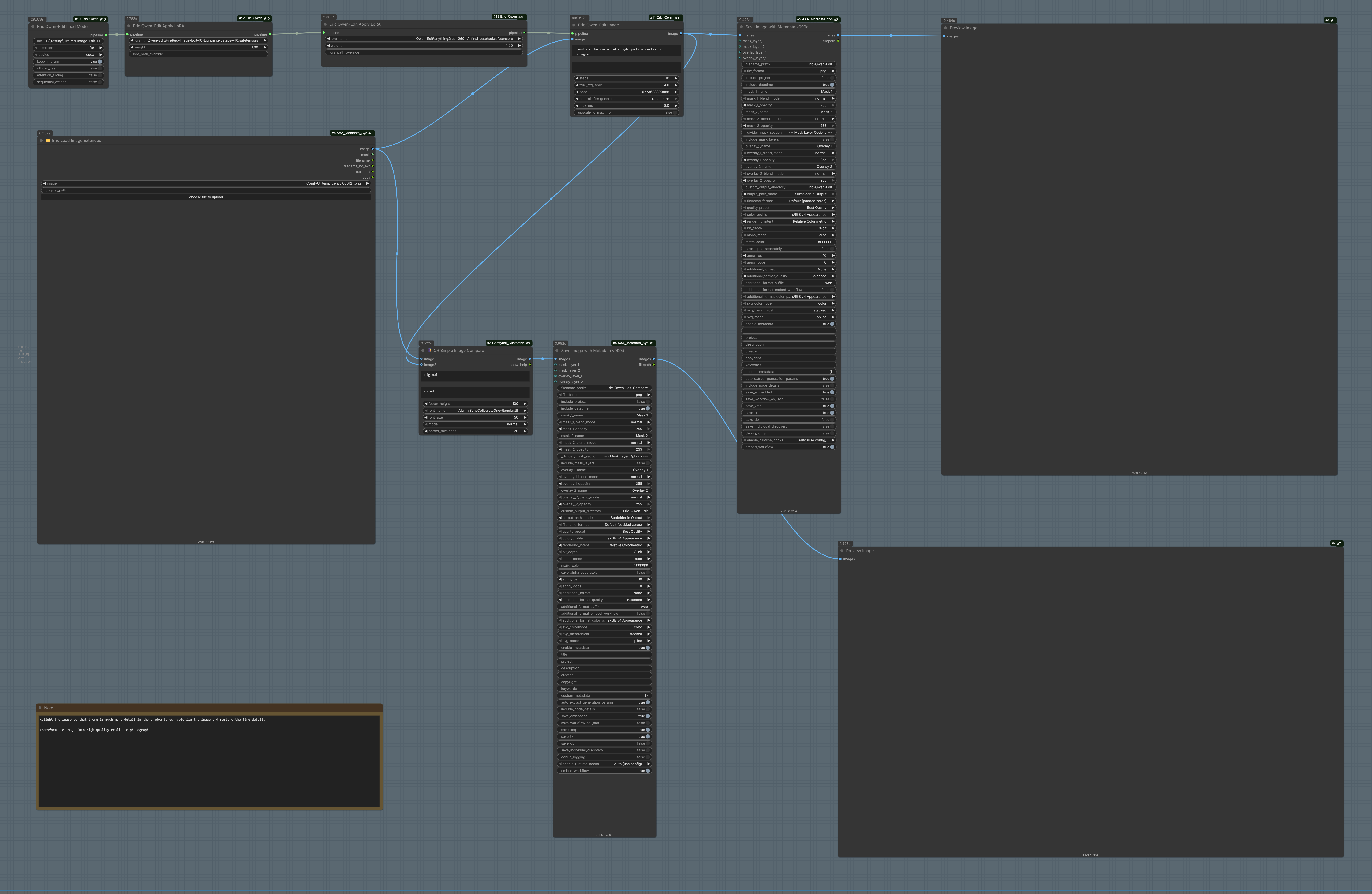Click the images input slot on Preview Image #7

pos(840,559)
